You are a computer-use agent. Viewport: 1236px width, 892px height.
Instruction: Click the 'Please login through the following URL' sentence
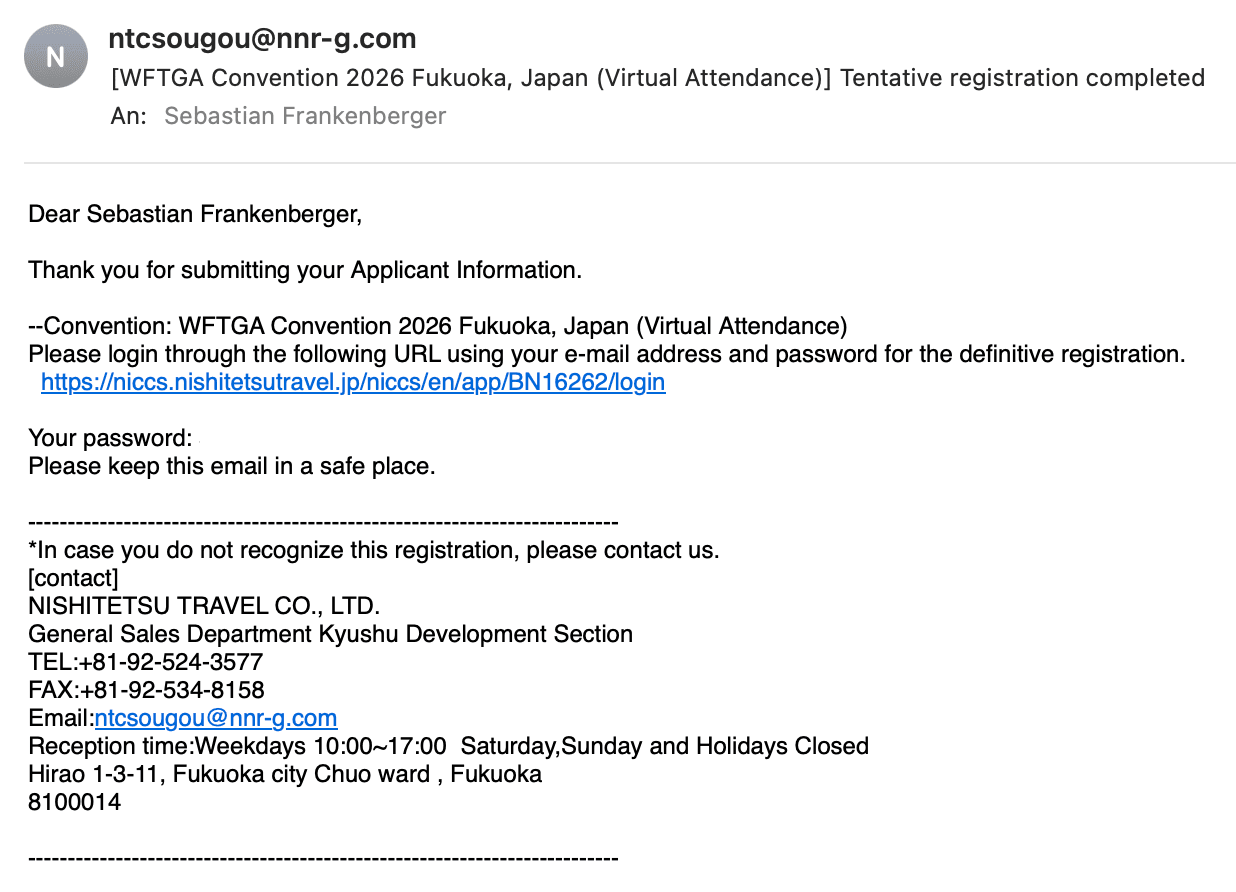pos(606,354)
